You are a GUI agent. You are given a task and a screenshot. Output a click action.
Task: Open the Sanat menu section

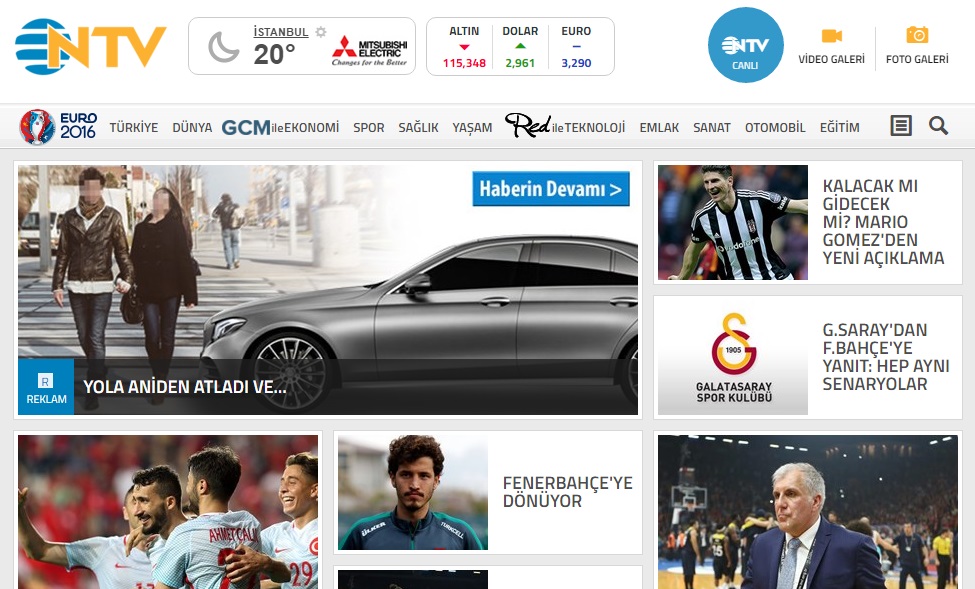coord(712,128)
